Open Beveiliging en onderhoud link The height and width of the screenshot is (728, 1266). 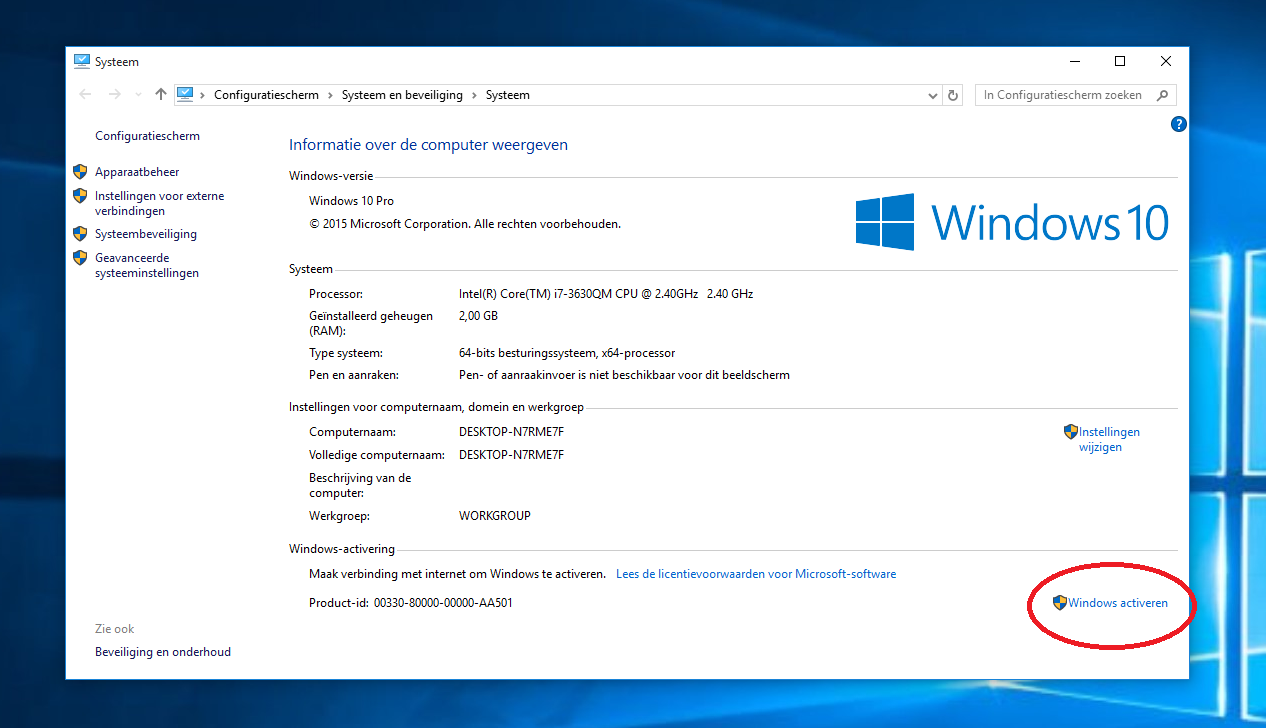(163, 652)
